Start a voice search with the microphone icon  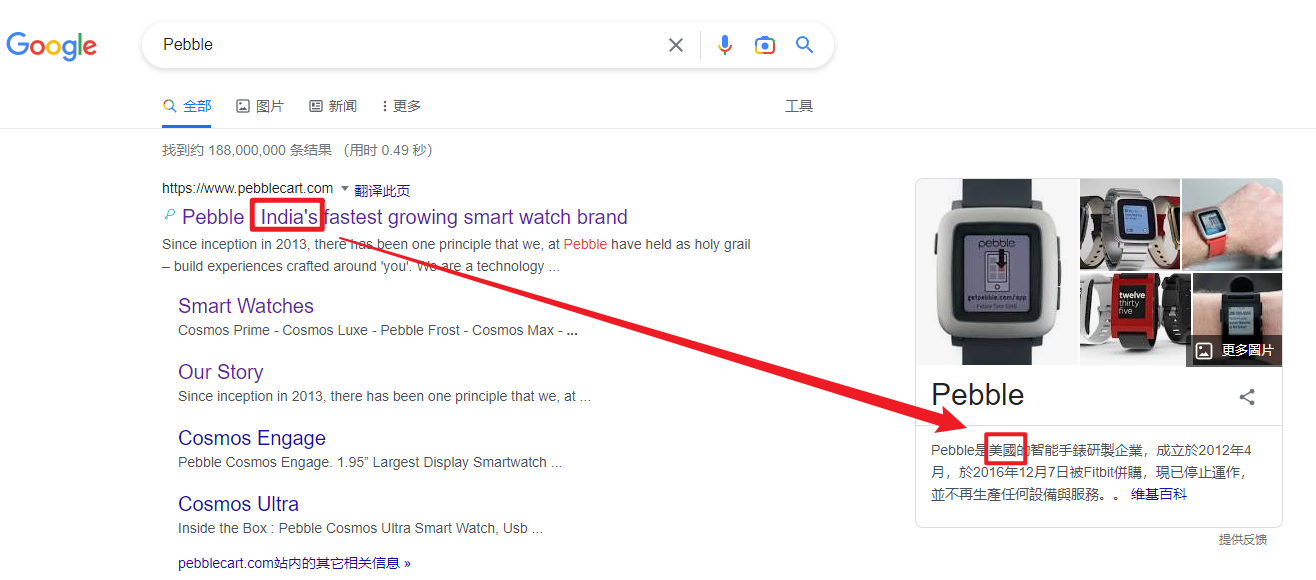point(724,44)
